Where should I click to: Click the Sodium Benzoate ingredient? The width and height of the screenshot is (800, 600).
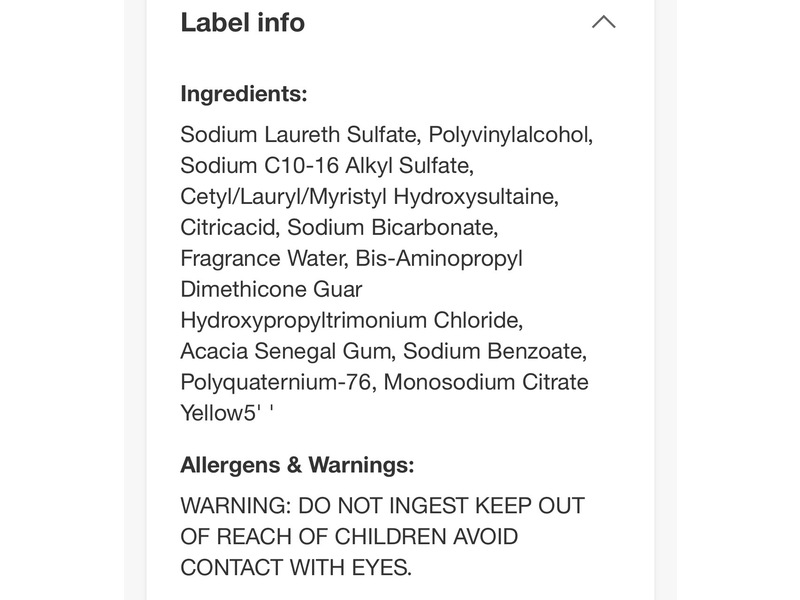(494, 351)
